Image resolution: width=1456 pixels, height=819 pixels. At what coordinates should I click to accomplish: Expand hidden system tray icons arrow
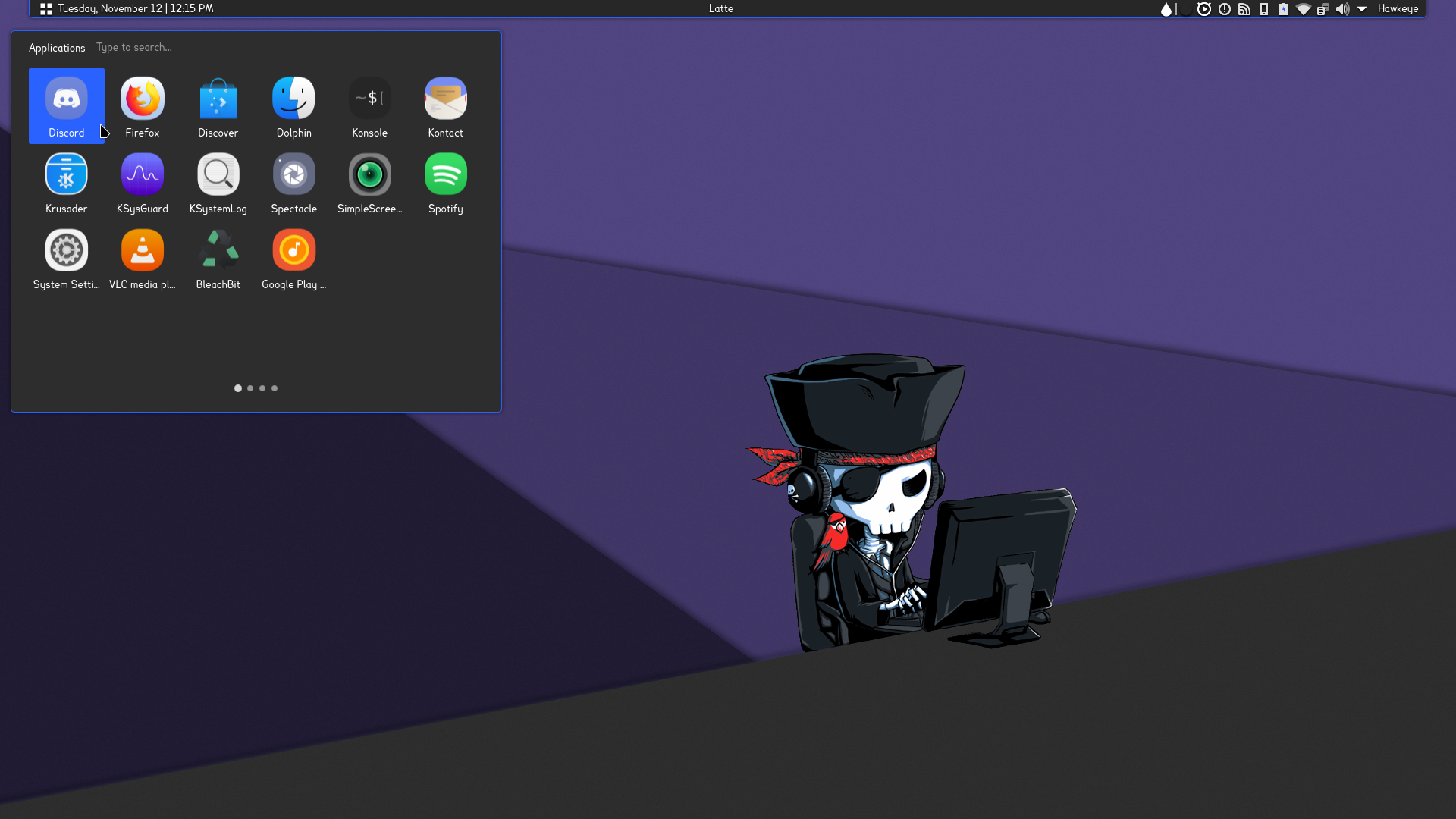(x=1362, y=9)
